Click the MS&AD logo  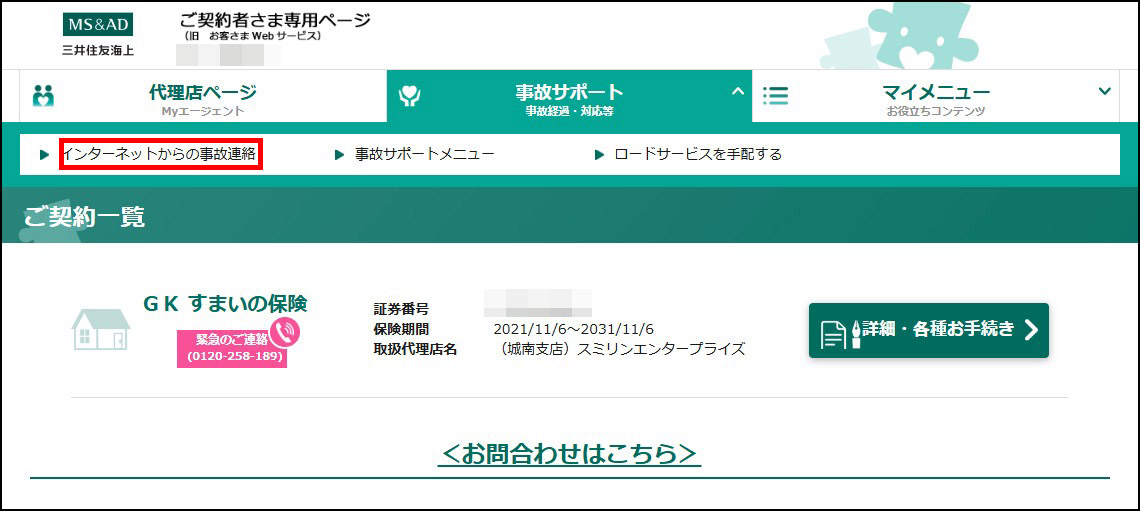point(98,25)
